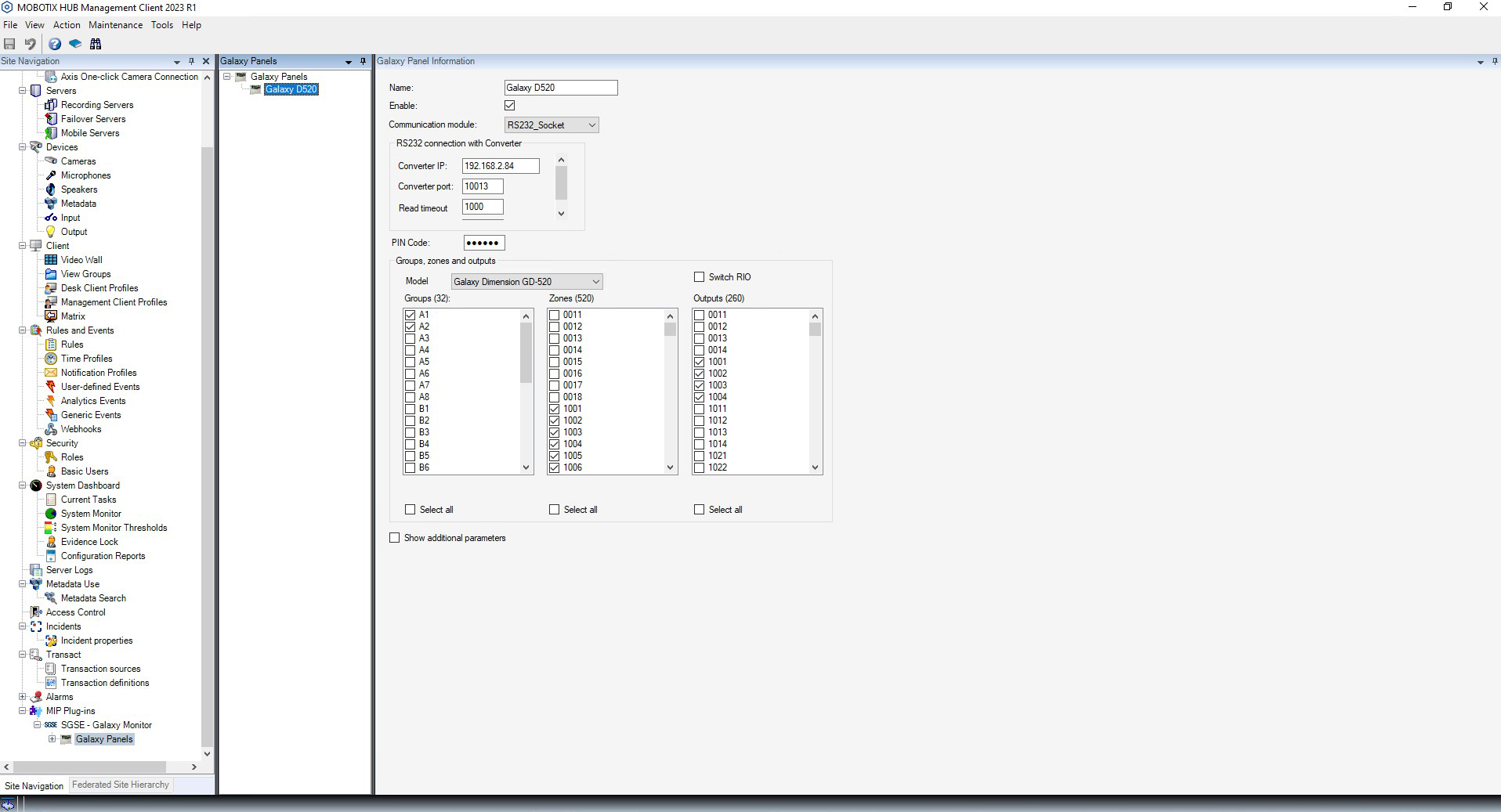The height and width of the screenshot is (812, 1501).
Task: Click the Video Wall icon
Action: pyautogui.click(x=51, y=260)
